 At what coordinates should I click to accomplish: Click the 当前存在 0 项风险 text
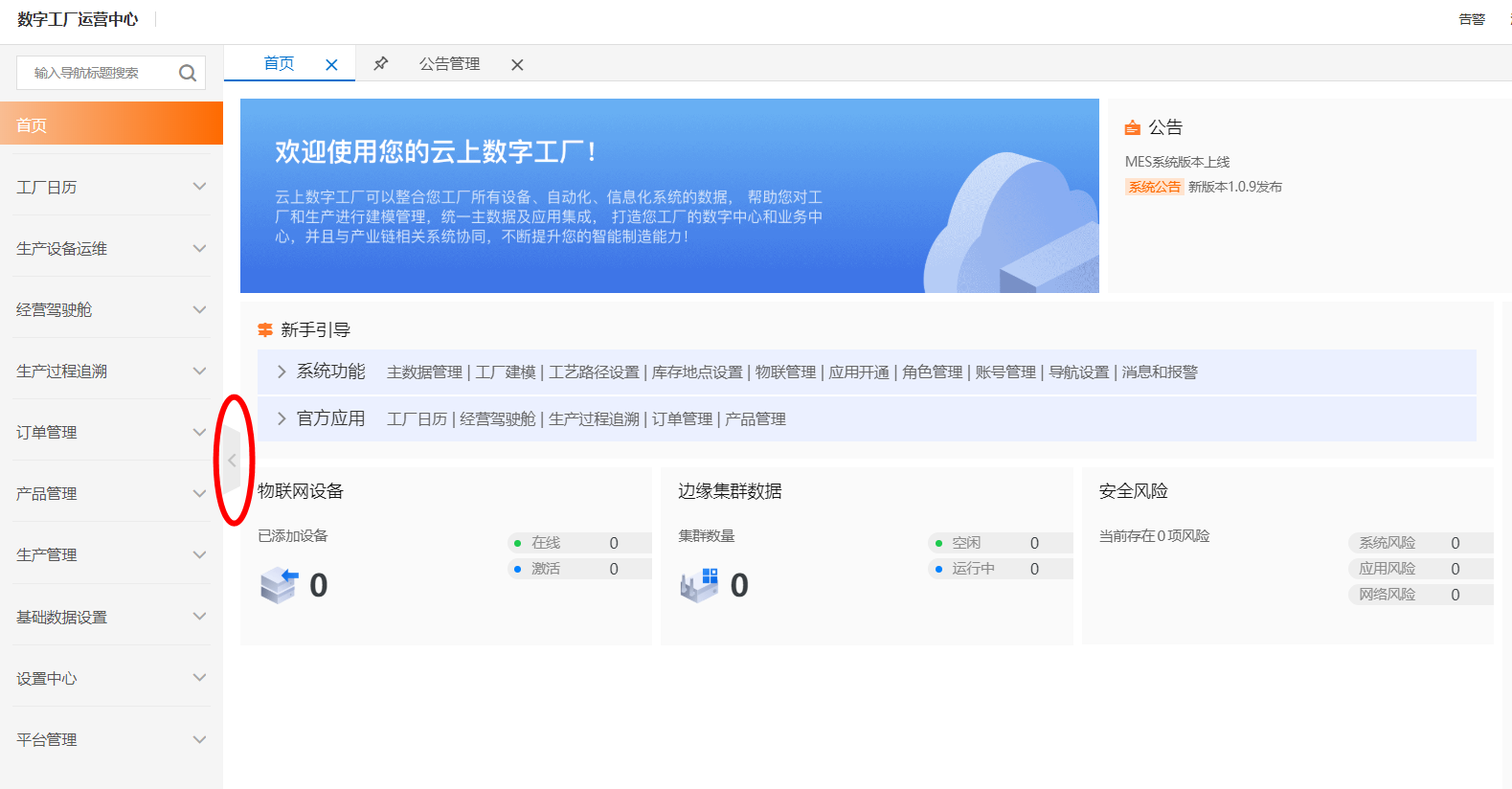pos(1154,536)
